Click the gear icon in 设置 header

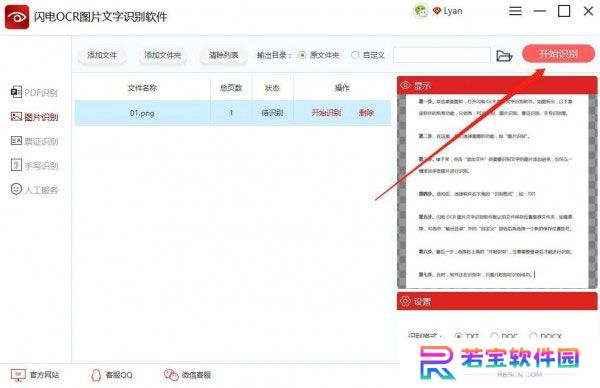[x=405, y=301]
